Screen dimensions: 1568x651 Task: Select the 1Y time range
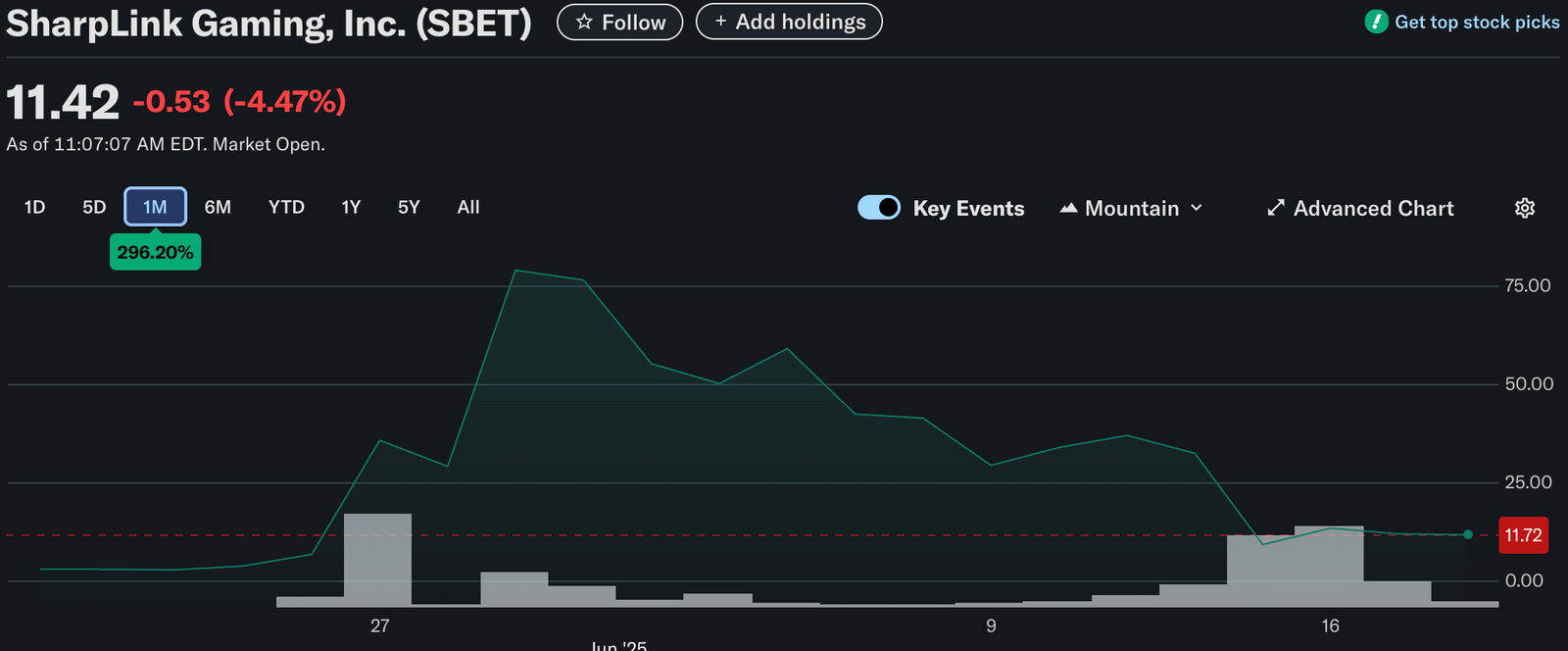(351, 207)
